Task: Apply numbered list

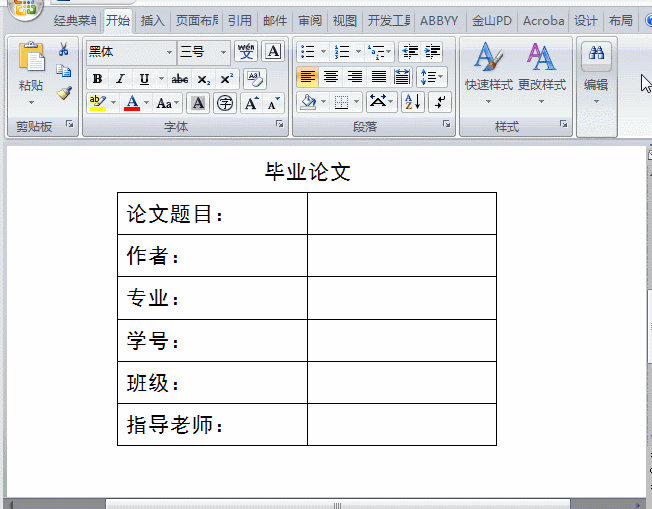Action: coord(342,52)
